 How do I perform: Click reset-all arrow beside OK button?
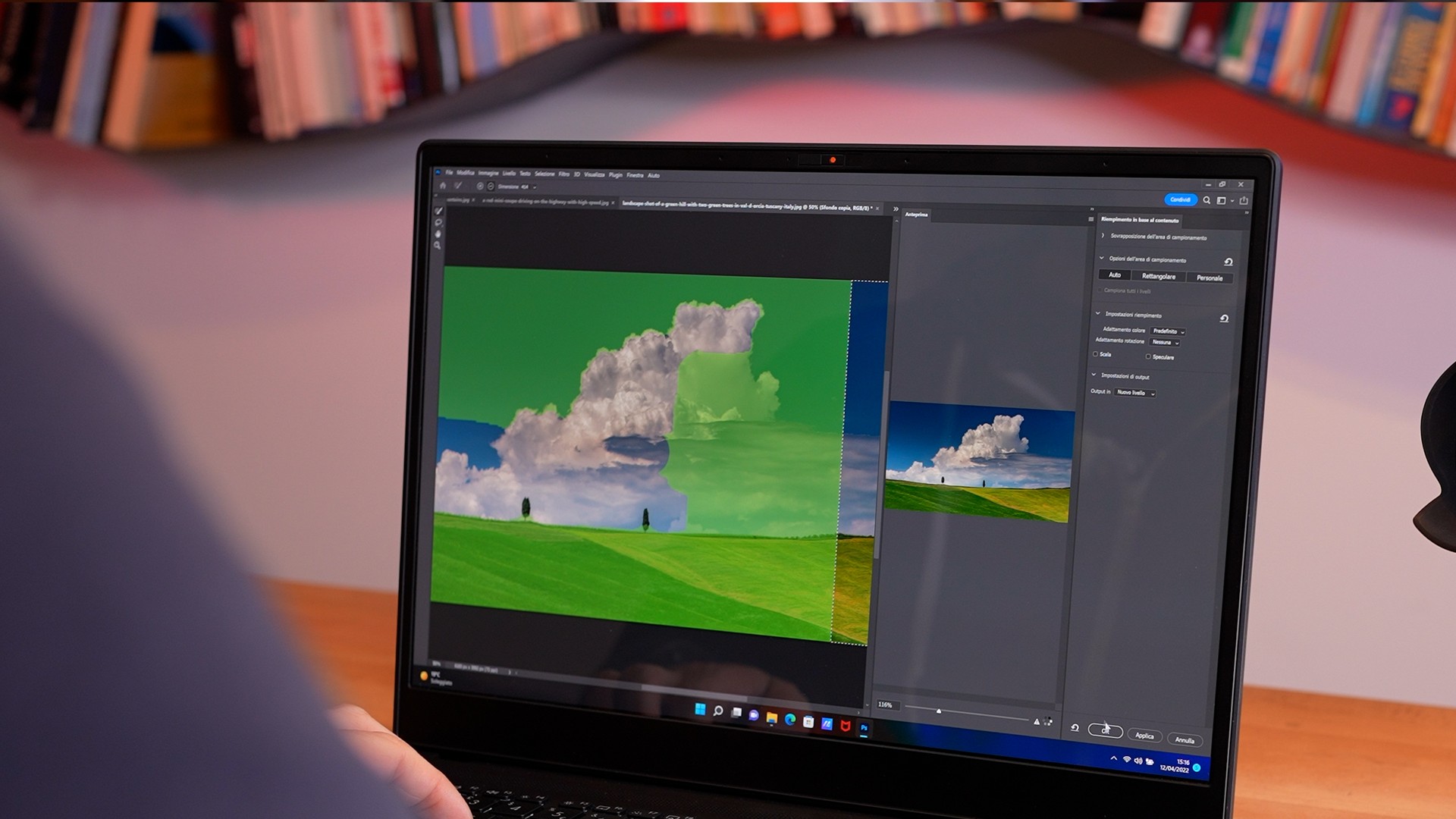coord(1075,728)
